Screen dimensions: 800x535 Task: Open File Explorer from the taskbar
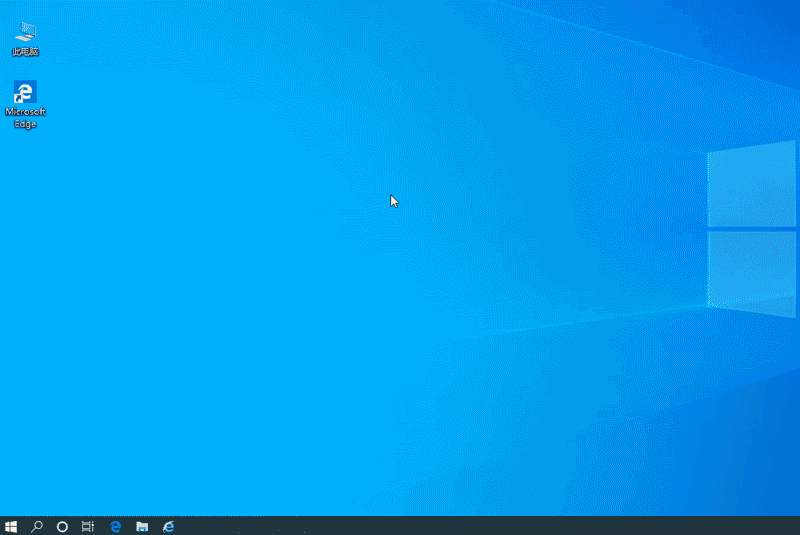pyautogui.click(x=142, y=526)
